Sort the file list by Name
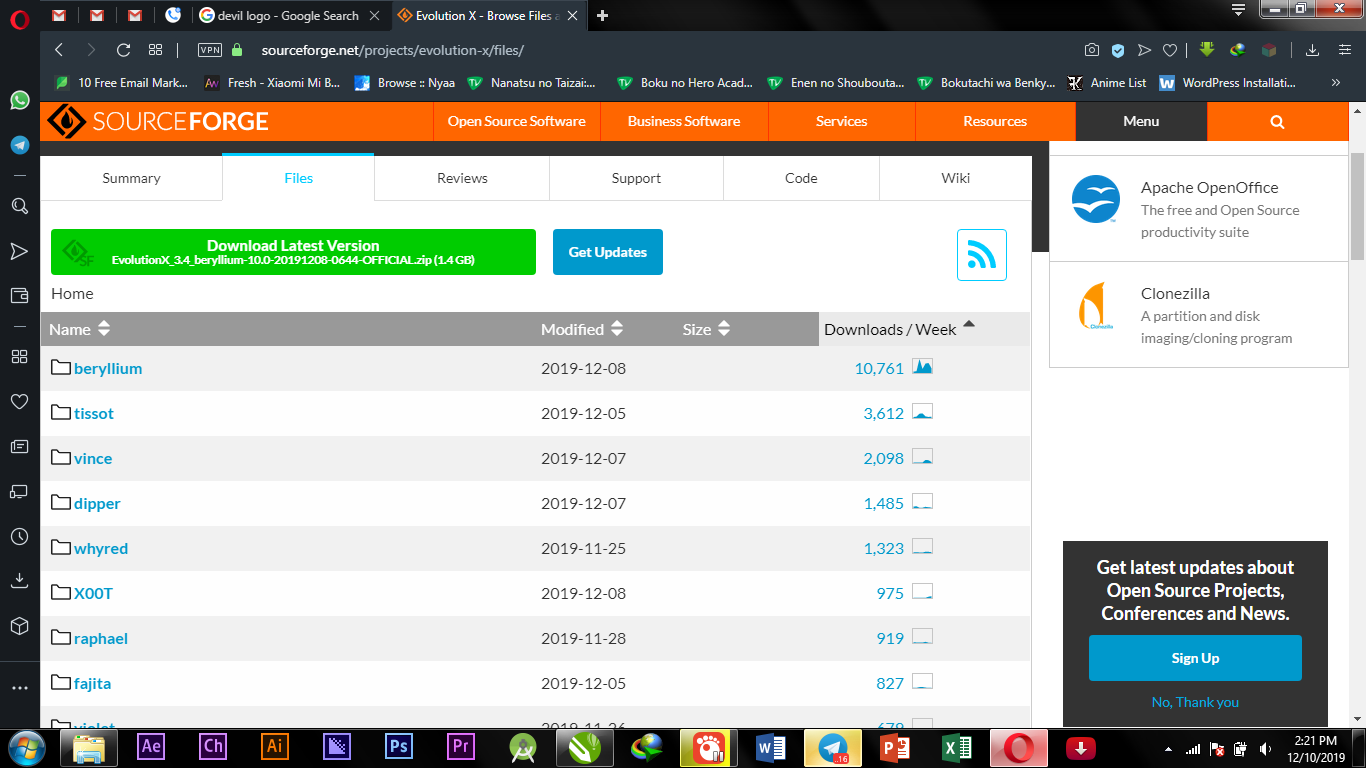Screen dimensions: 1366x768 (x=79, y=329)
